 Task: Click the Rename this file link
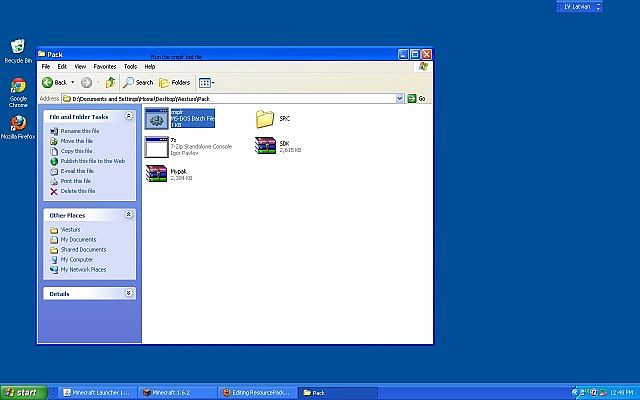(x=79, y=131)
